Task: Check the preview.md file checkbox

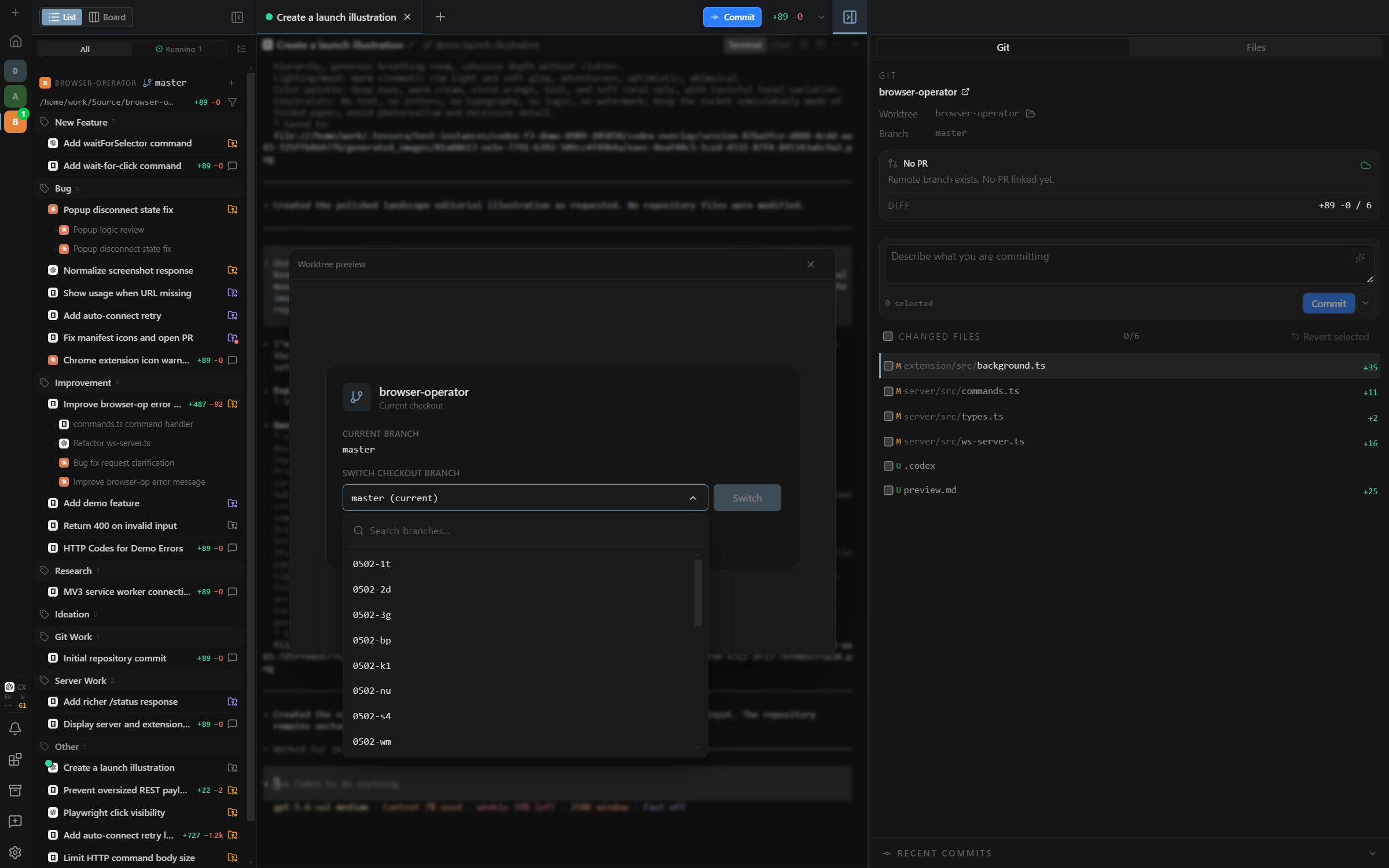Action: click(888, 490)
